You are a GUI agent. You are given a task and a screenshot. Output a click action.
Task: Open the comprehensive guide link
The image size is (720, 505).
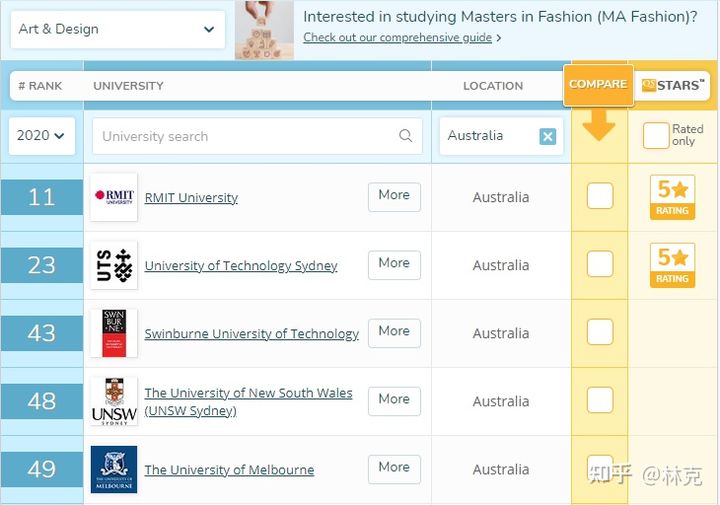point(398,38)
